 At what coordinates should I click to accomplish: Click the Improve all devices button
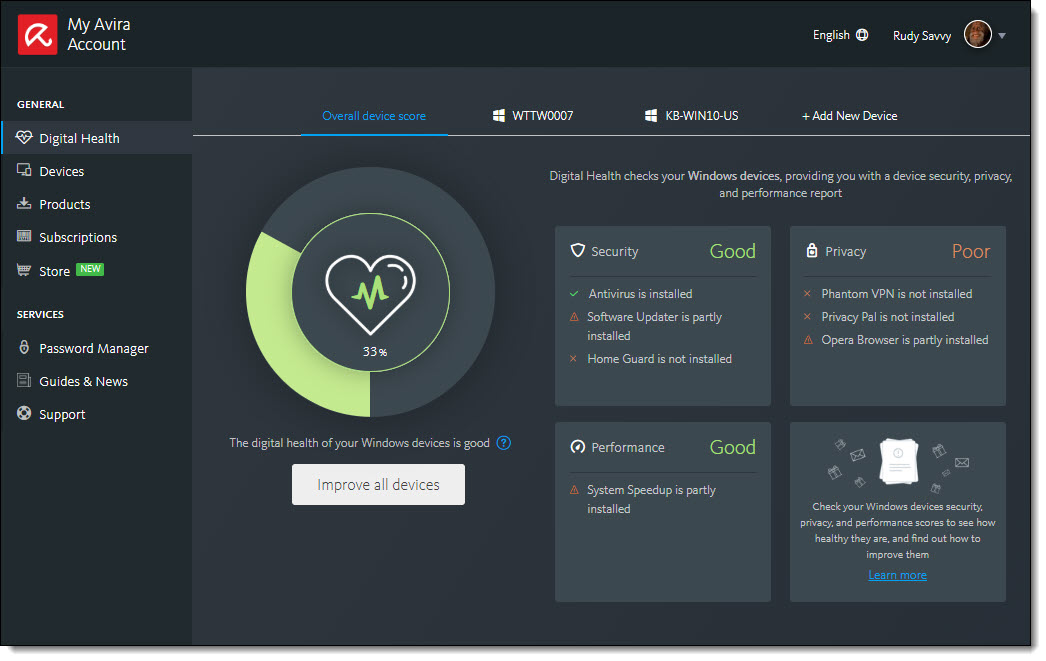tap(378, 484)
